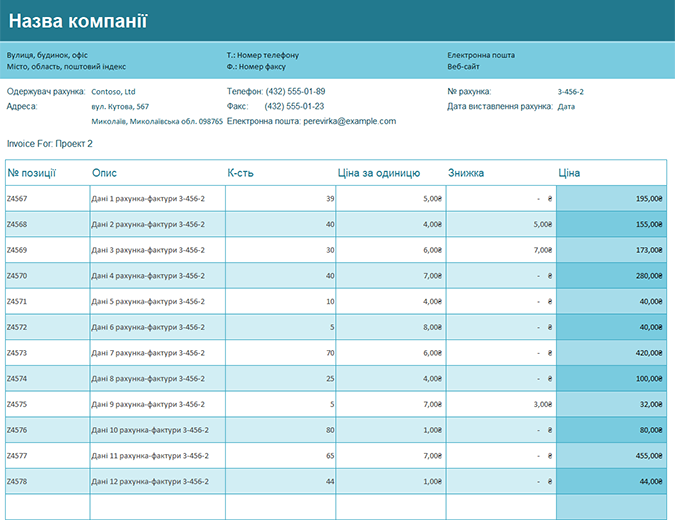This screenshot has height=520, width=675.
Task: Select item number cell Z4573
Action: [47, 353]
